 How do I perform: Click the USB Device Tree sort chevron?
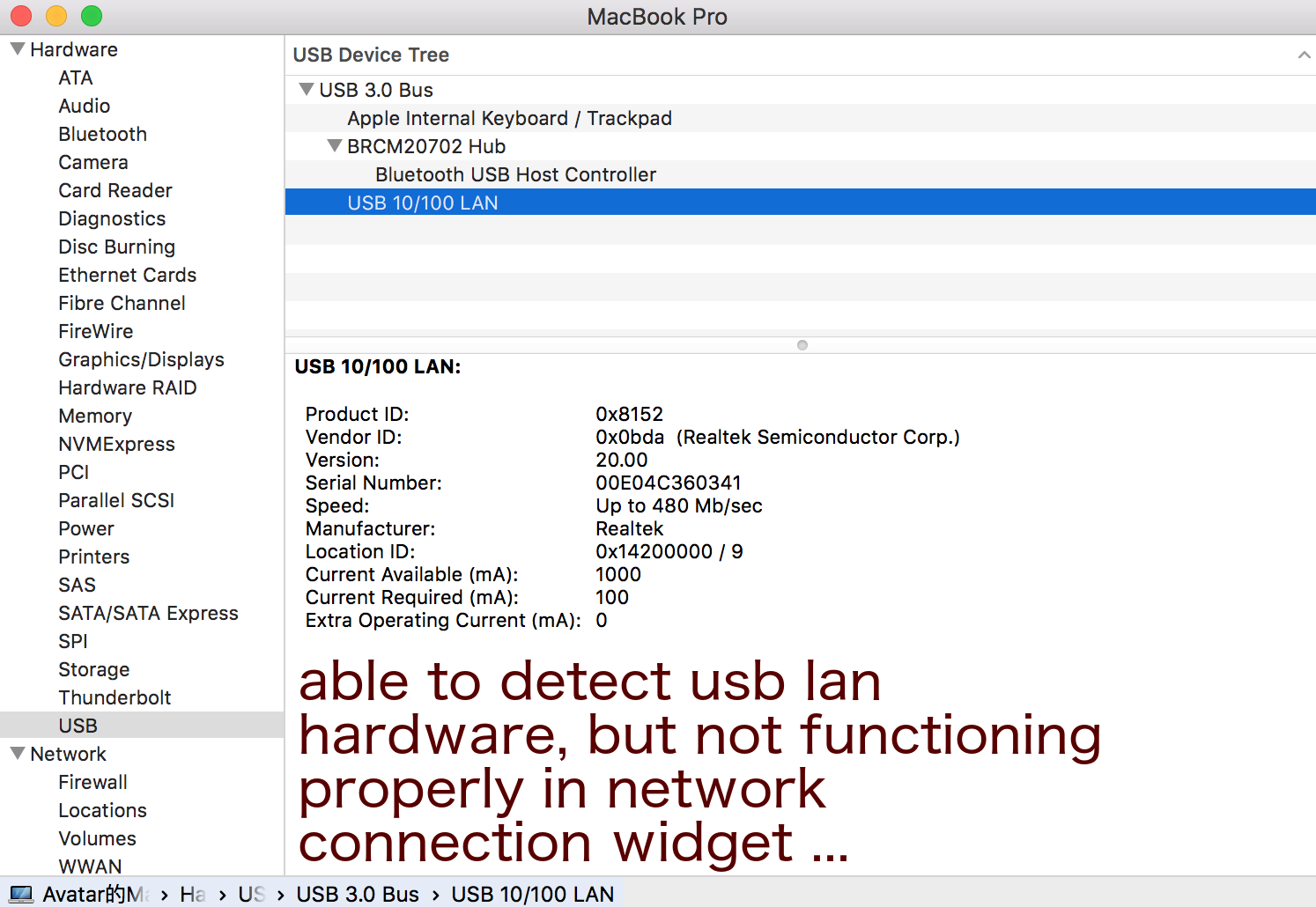tap(1304, 55)
